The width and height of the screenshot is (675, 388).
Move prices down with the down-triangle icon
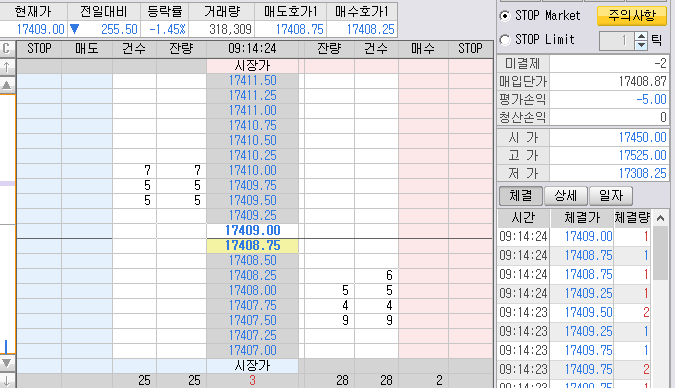point(7,363)
